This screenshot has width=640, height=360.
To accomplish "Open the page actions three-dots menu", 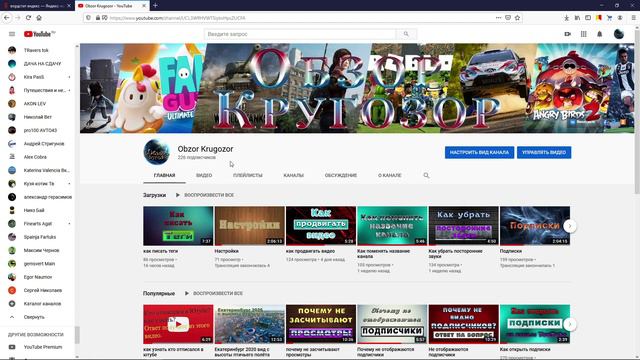I will 498,18.
